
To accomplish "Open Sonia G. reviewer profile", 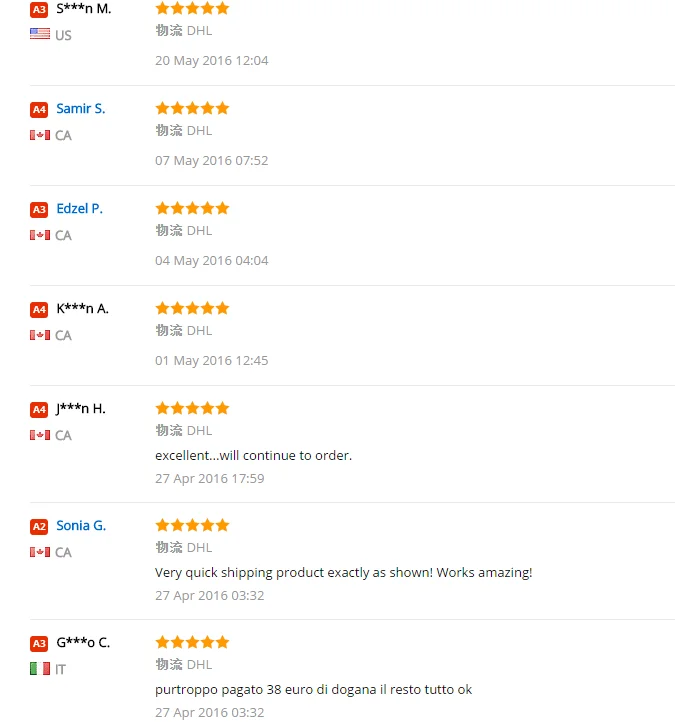I will 81,525.
